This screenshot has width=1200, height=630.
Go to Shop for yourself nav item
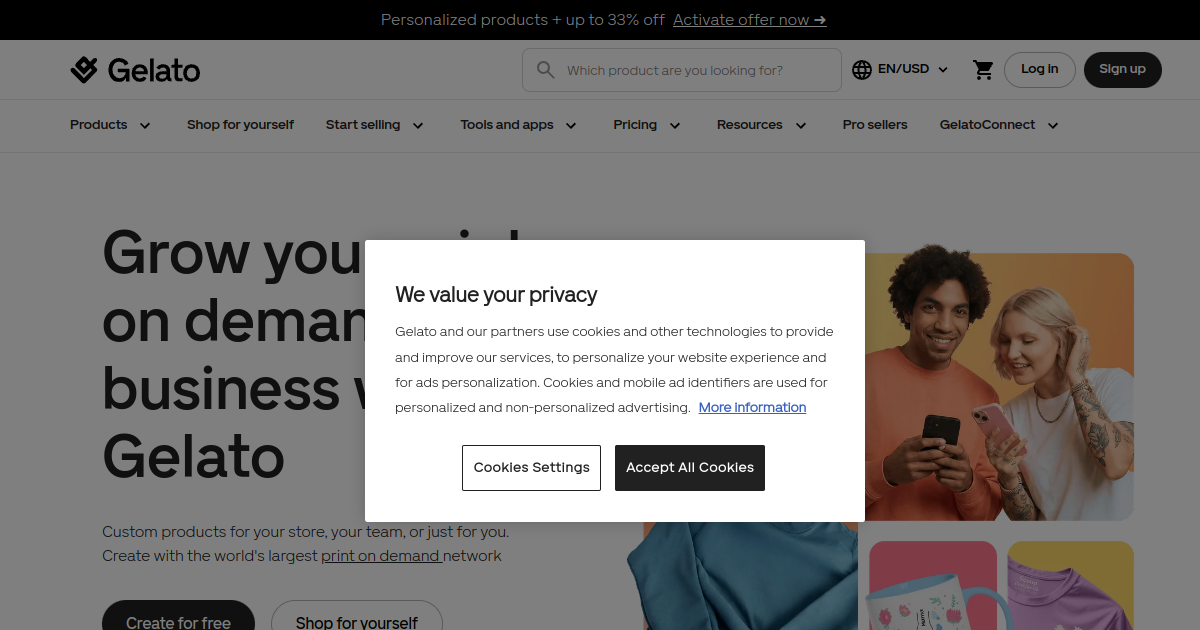240,125
